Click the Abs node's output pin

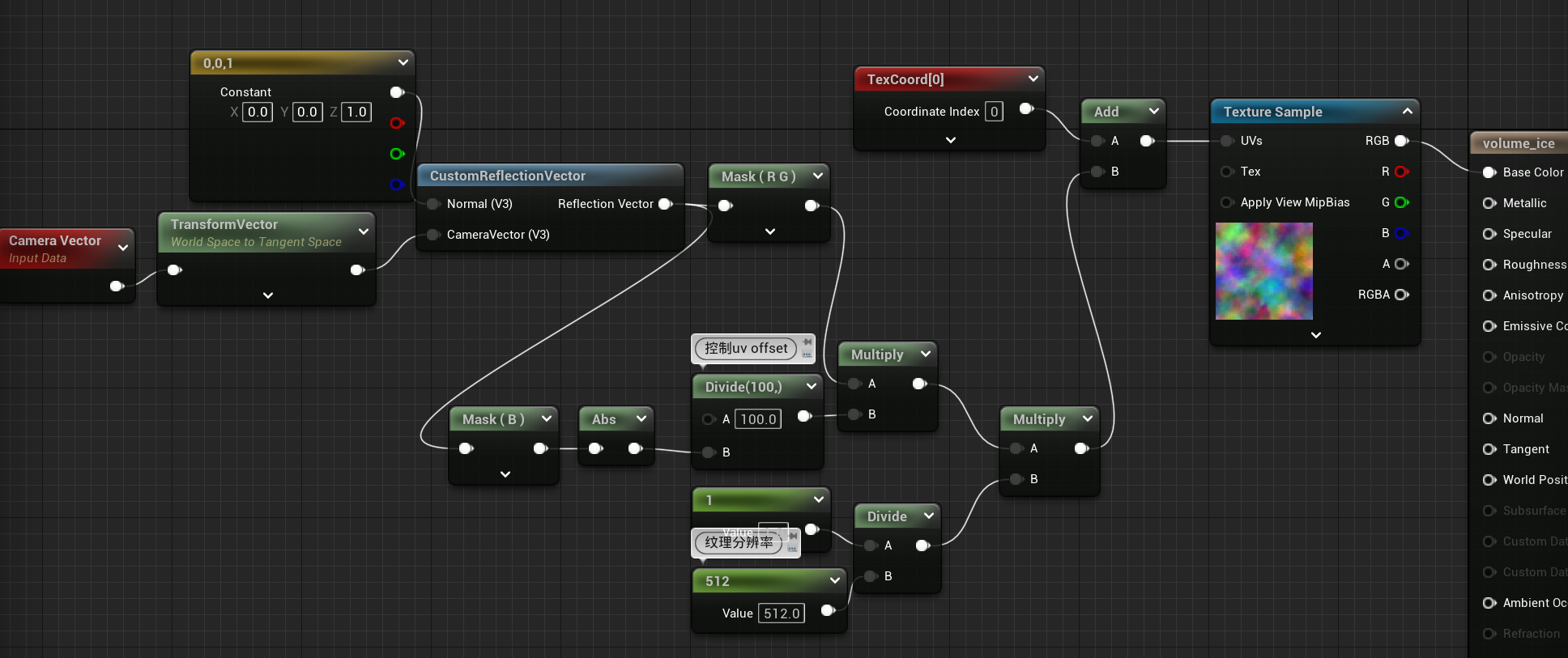(635, 448)
